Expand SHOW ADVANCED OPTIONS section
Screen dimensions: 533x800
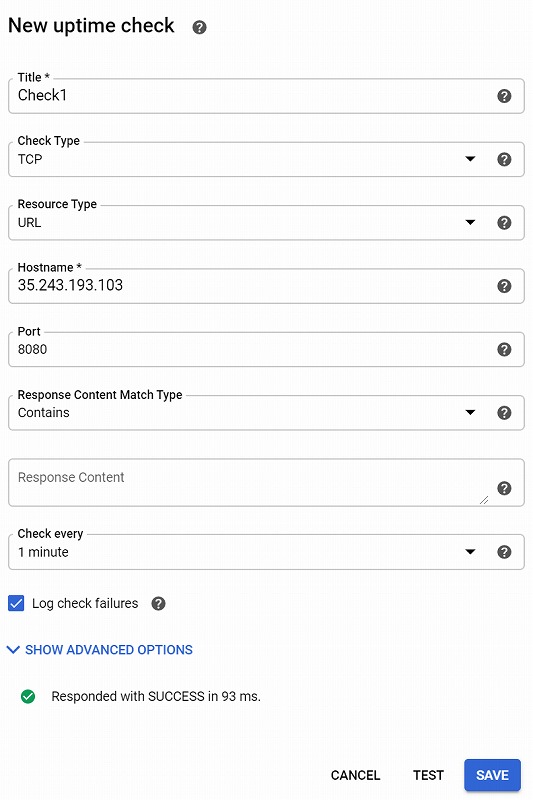(100, 649)
